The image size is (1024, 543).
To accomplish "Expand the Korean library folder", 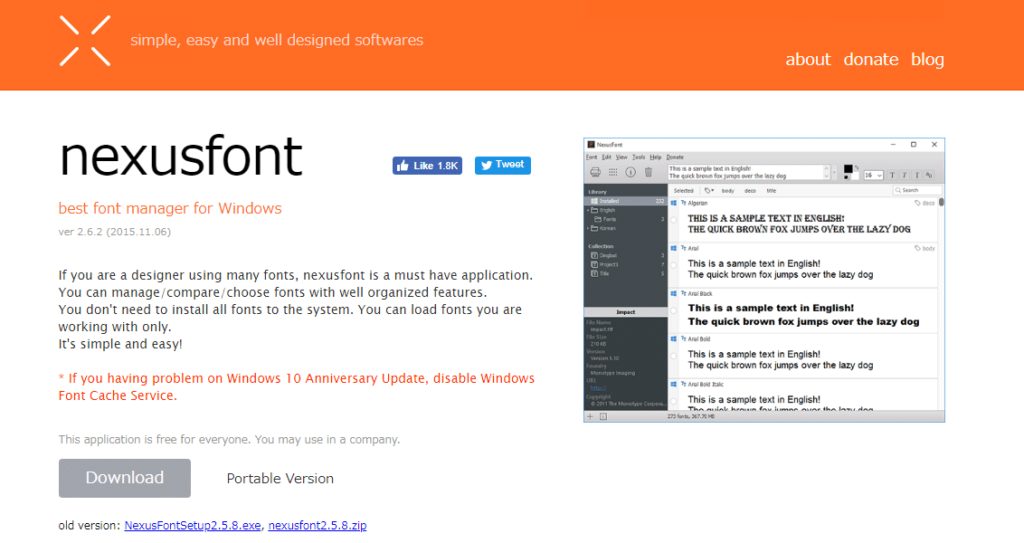I will pyautogui.click(x=588, y=229).
